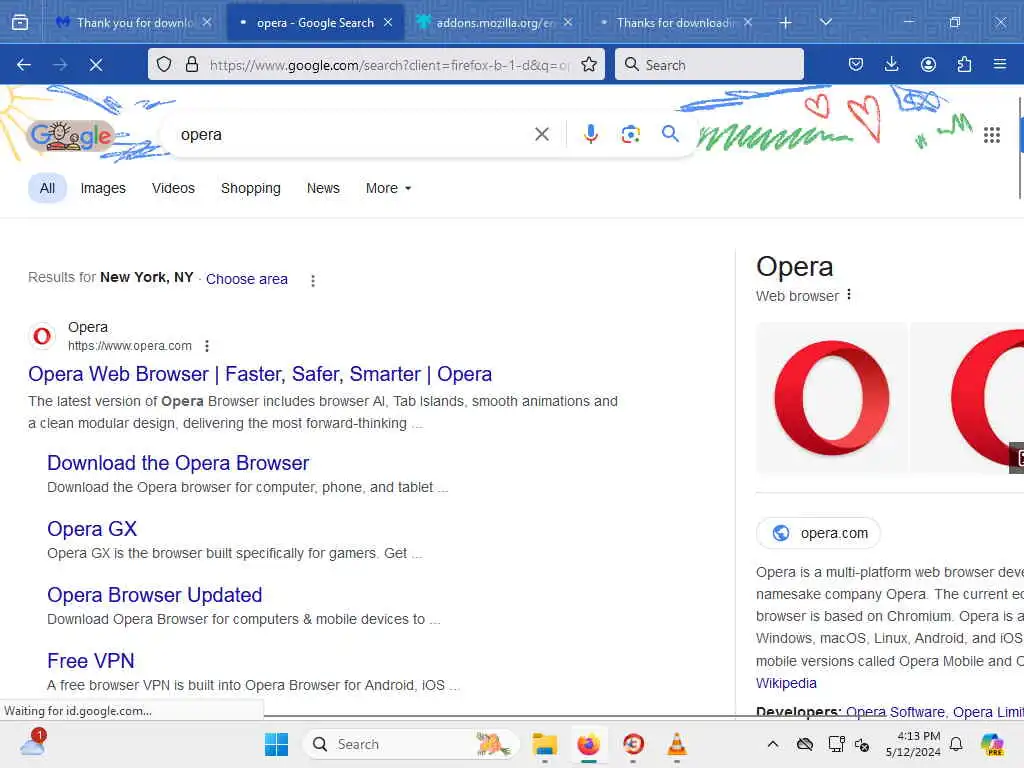Open first Opera logo image thumbnail
The image size is (1024, 768).
831,397
